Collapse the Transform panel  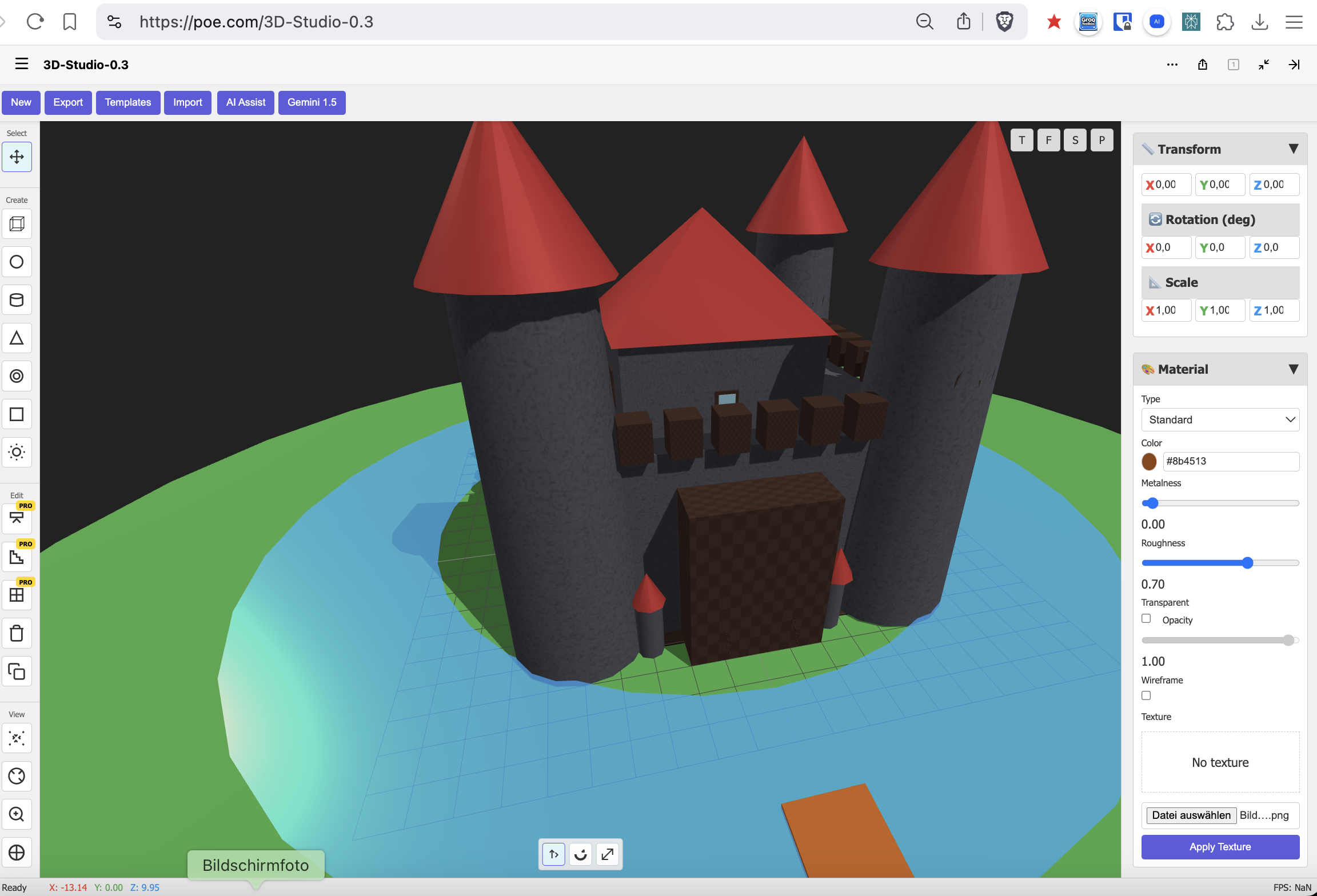click(1294, 149)
